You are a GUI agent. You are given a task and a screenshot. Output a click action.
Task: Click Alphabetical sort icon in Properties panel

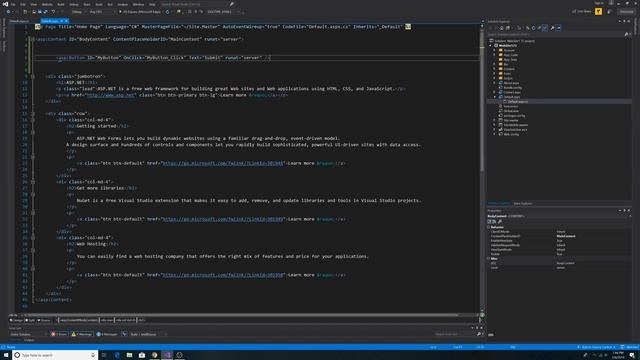[494, 221]
